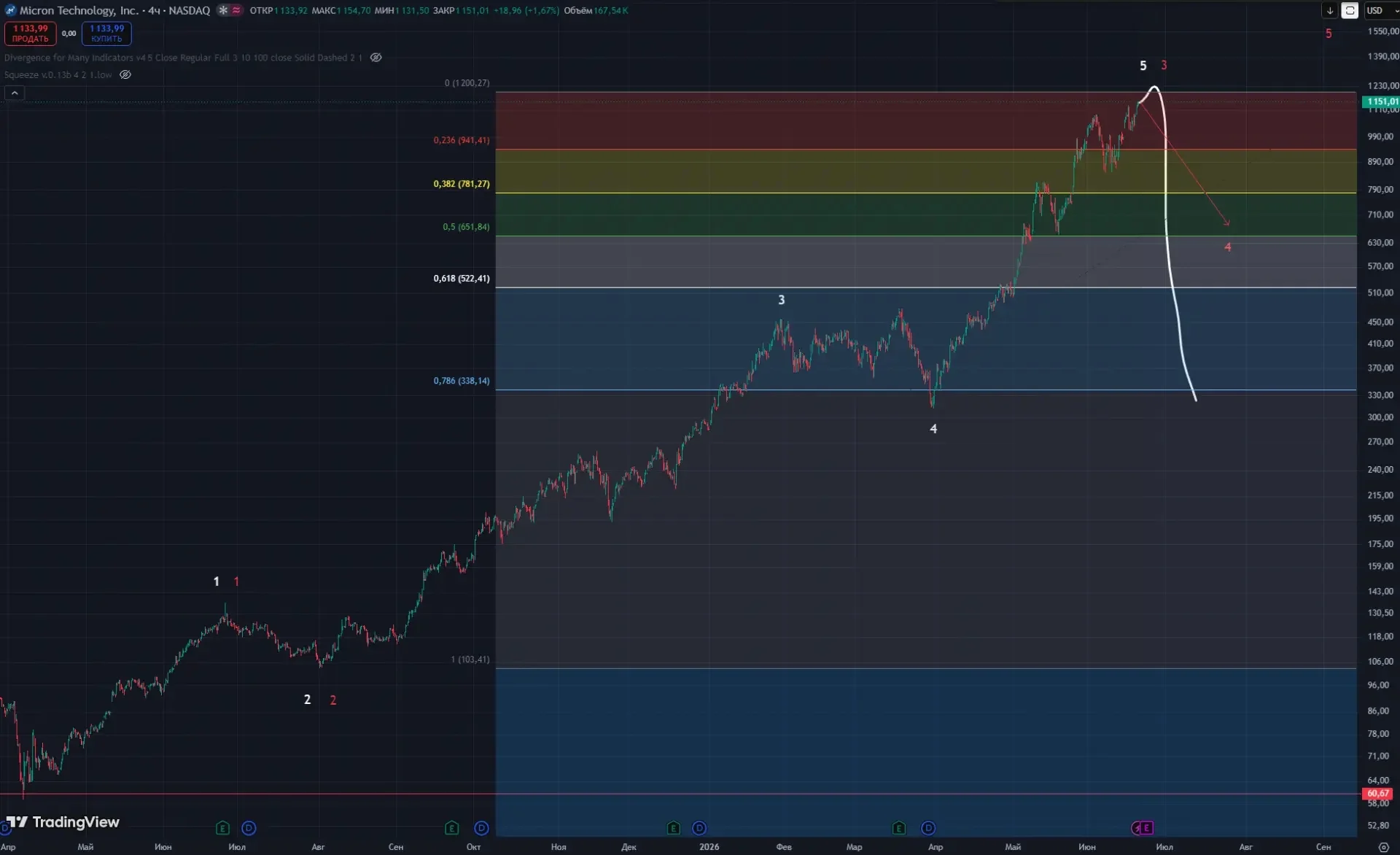The height and width of the screenshot is (855, 1400).
Task: Click the scroll-to-latest down arrow icon
Action: pyautogui.click(x=1330, y=10)
